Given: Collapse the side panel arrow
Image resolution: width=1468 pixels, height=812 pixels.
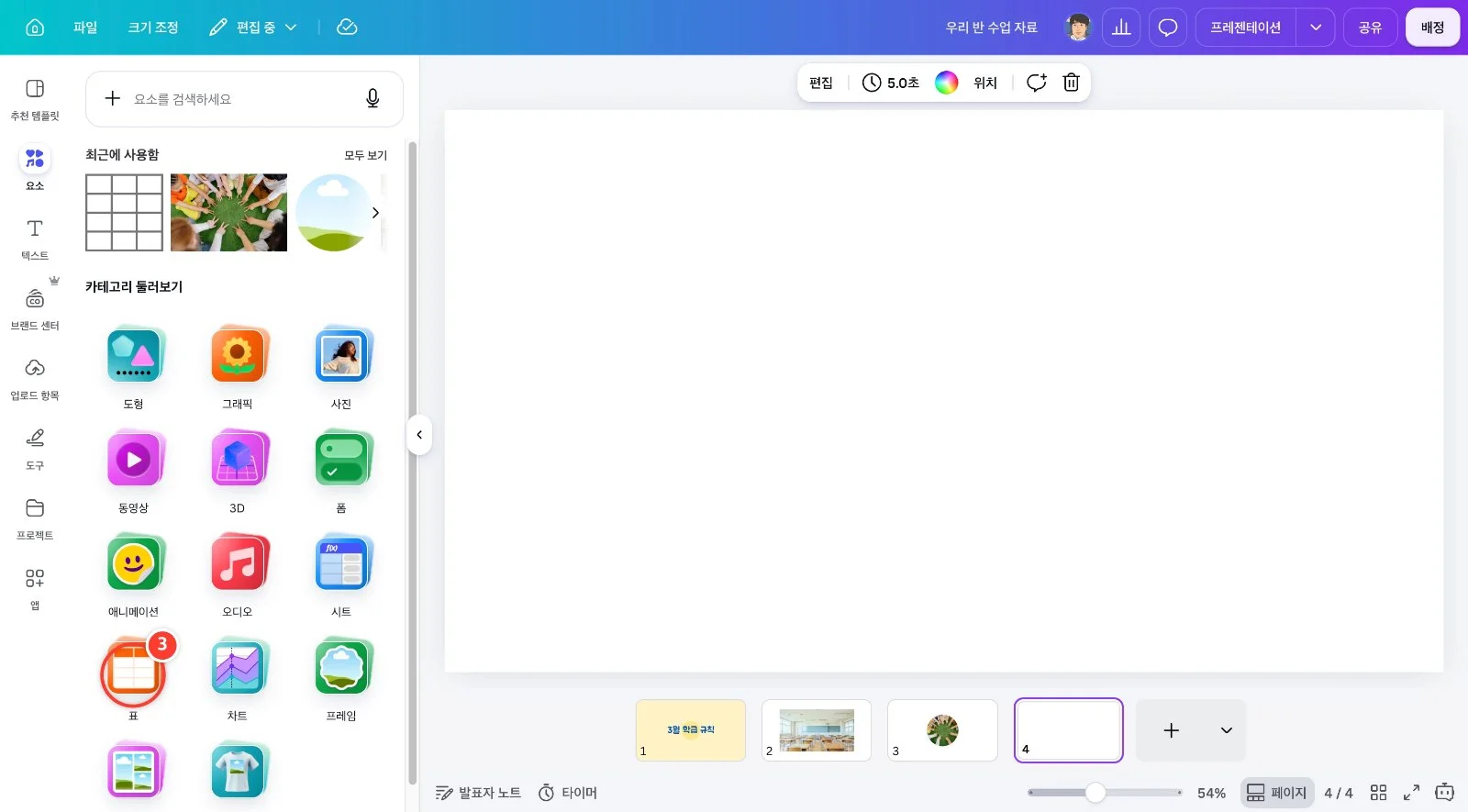Looking at the screenshot, I should pos(419,435).
